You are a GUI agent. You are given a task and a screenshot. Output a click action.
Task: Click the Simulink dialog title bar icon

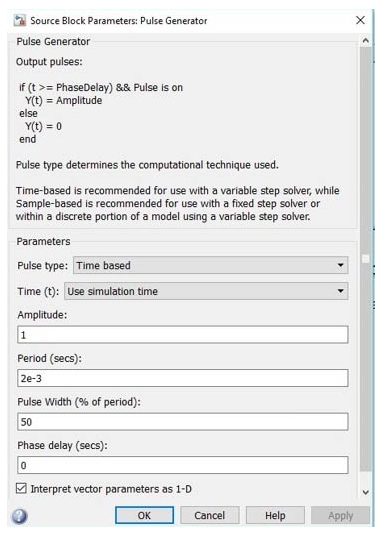pyautogui.click(x=20, y=20)
